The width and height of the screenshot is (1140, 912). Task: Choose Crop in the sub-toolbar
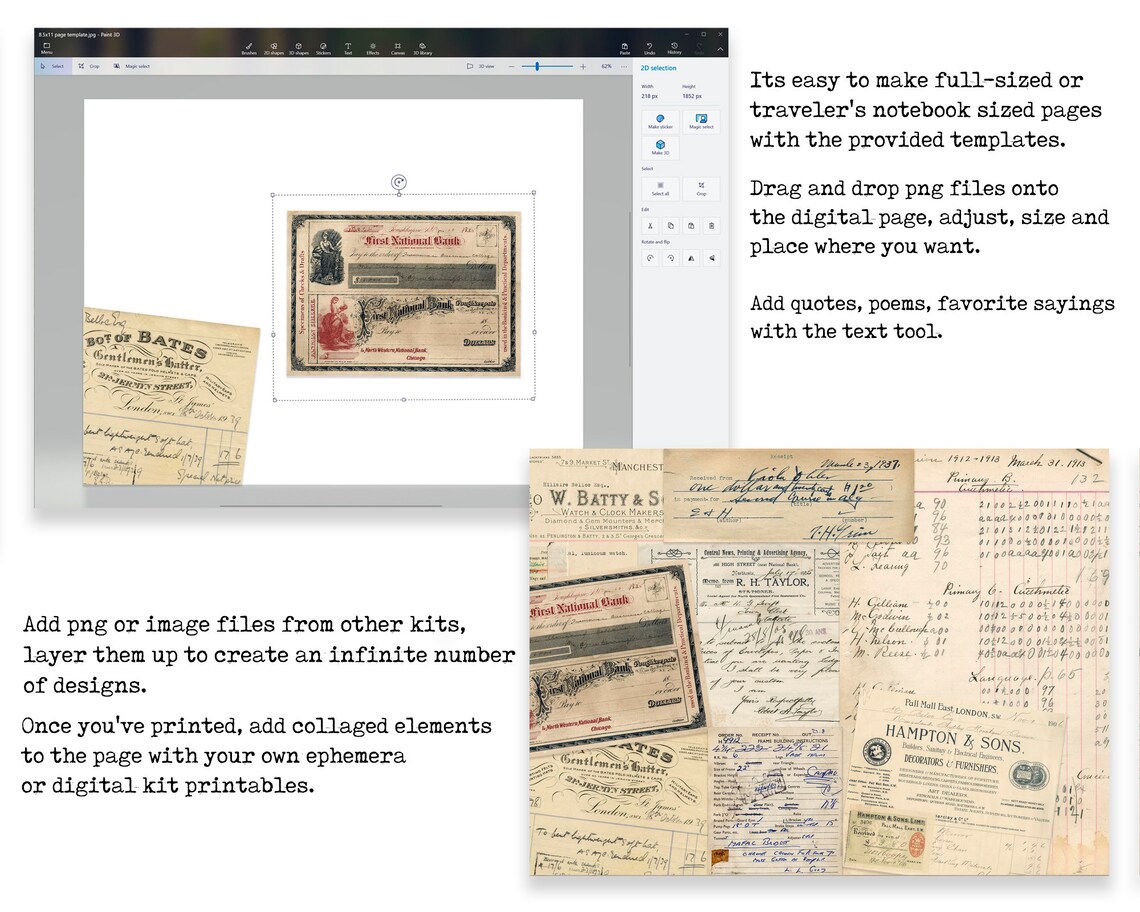(x=89, y=66)
